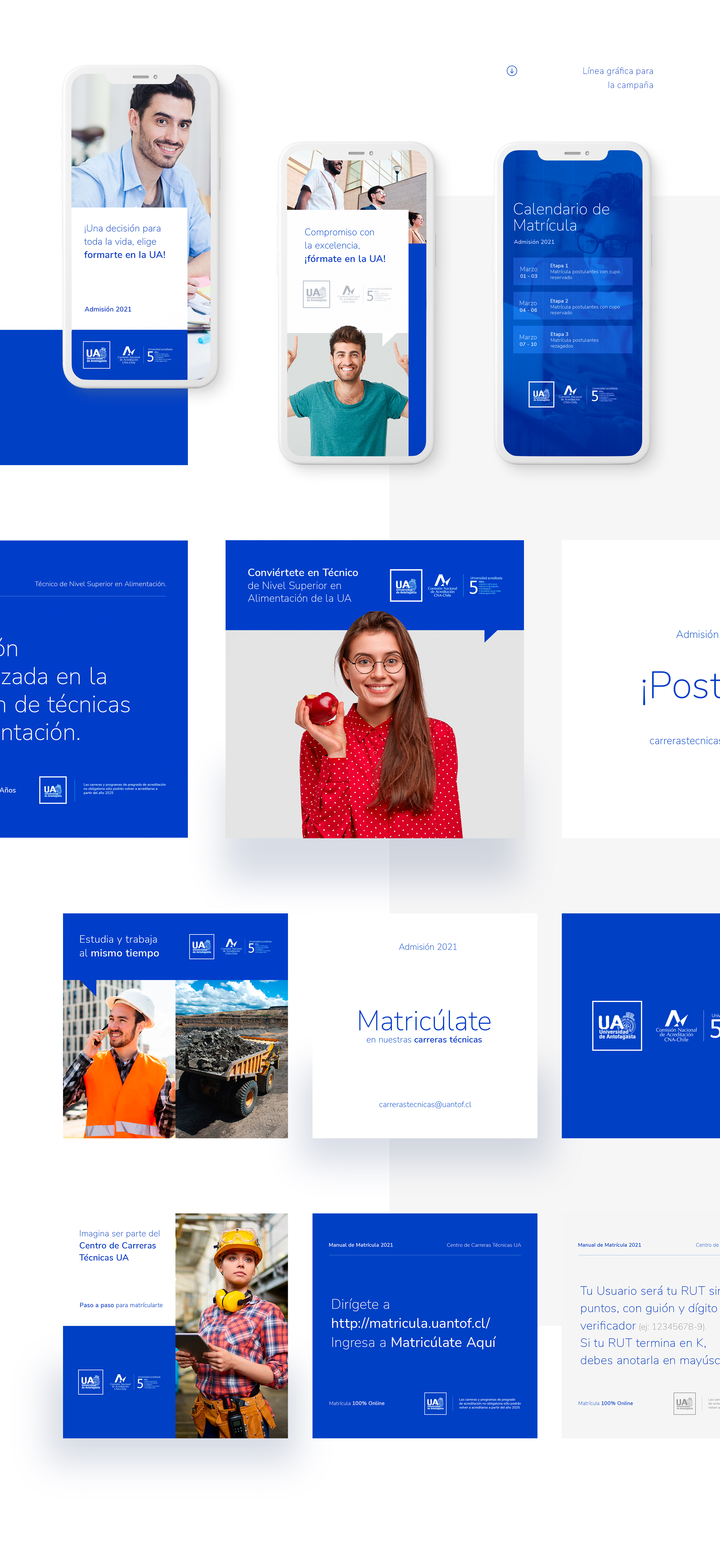Image resolution: width=720 pixels, height=1568 pixels.
Task: Click 'Ingresa a Matricúlate Aquí' text
Action: coord(413,1342)
